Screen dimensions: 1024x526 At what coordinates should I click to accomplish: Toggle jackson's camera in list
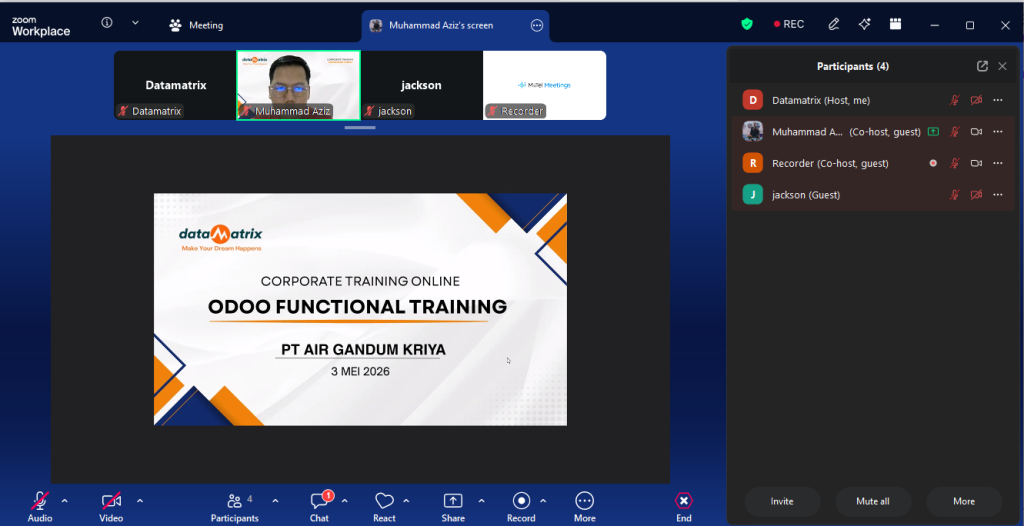tap(976, 195)
